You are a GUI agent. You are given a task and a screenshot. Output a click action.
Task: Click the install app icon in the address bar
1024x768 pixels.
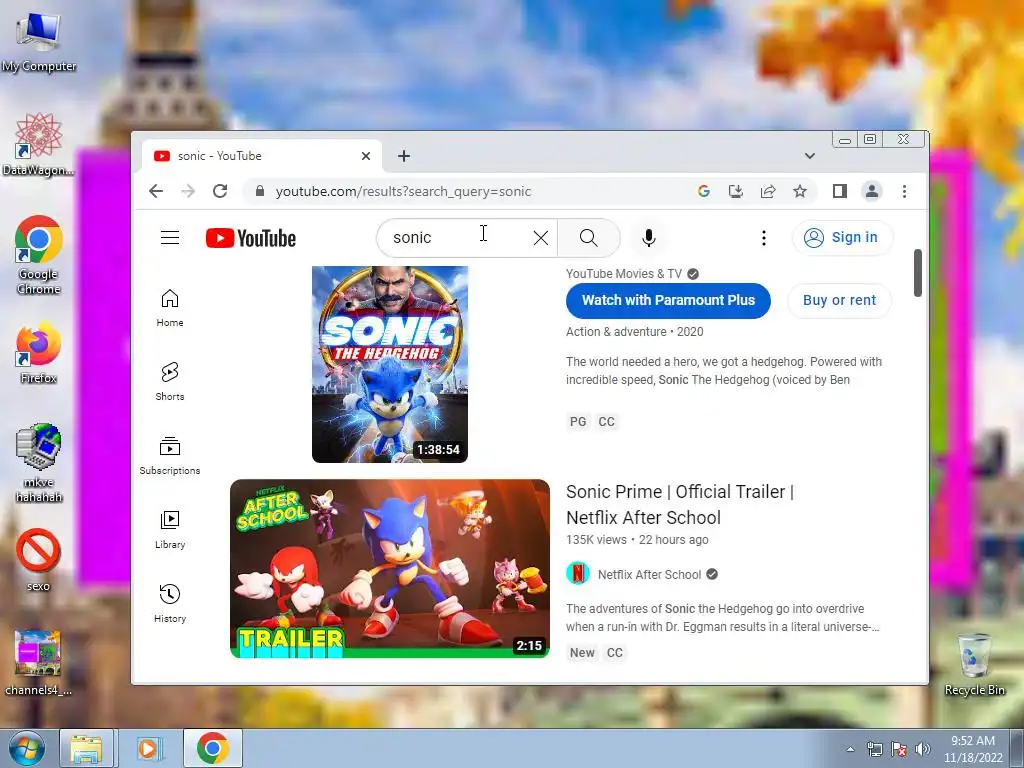[735, 191]
